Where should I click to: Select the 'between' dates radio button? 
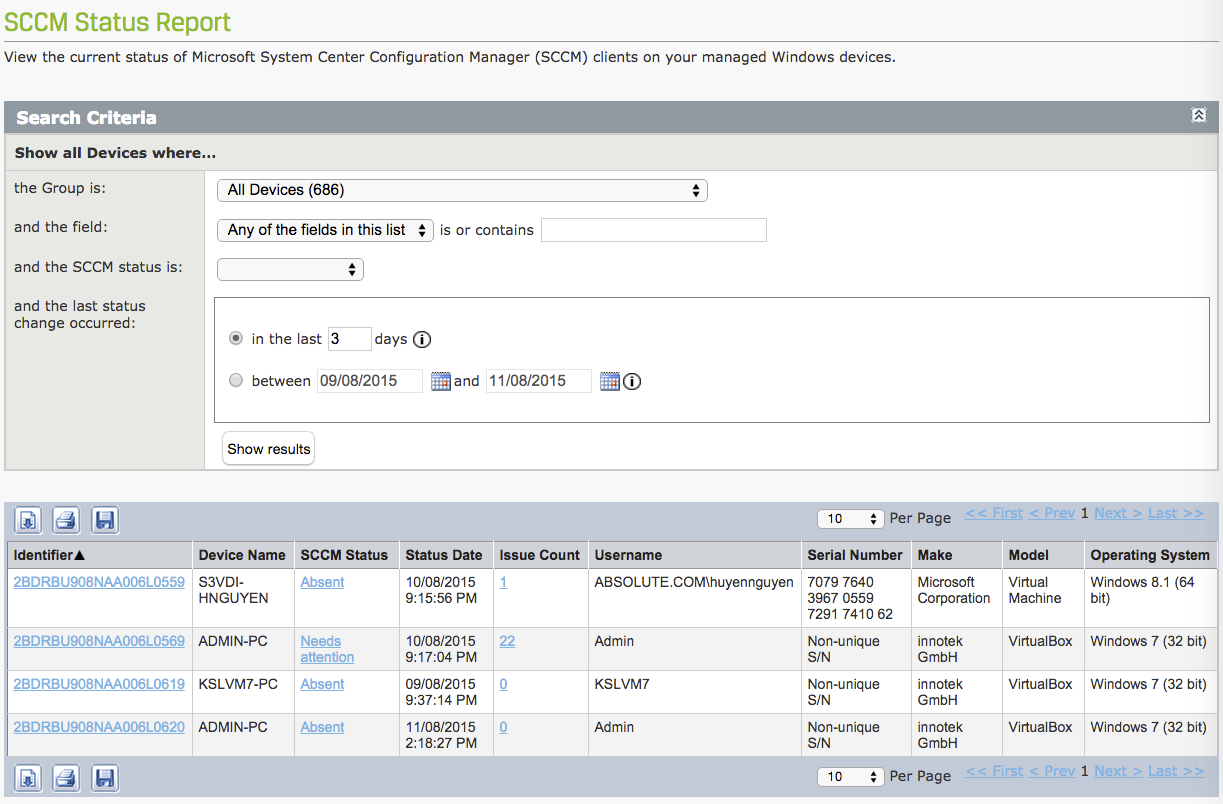(235, 380)
